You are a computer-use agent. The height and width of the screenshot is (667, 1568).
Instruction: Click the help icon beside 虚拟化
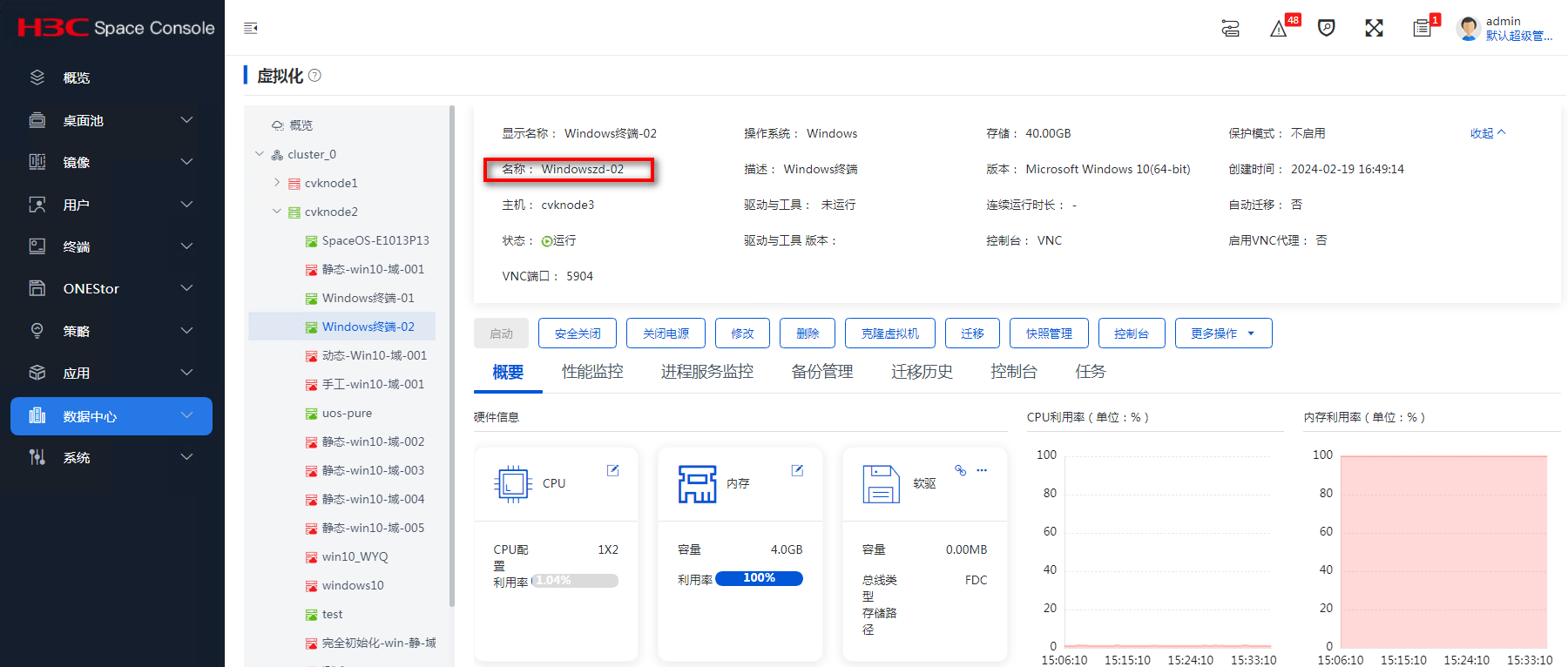click(315, 76)
